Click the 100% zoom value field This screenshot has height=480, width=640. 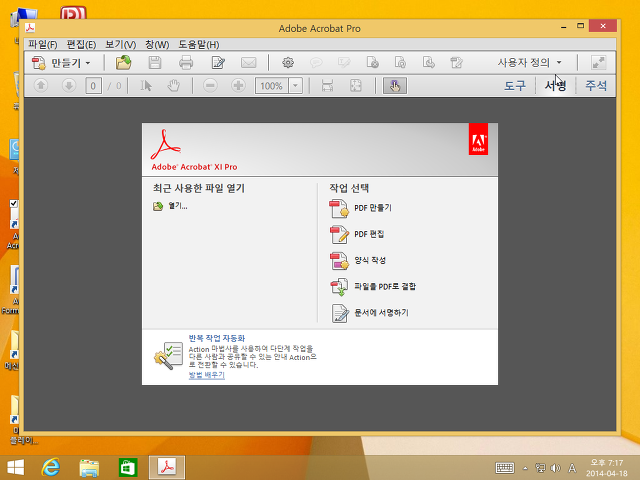271,86
